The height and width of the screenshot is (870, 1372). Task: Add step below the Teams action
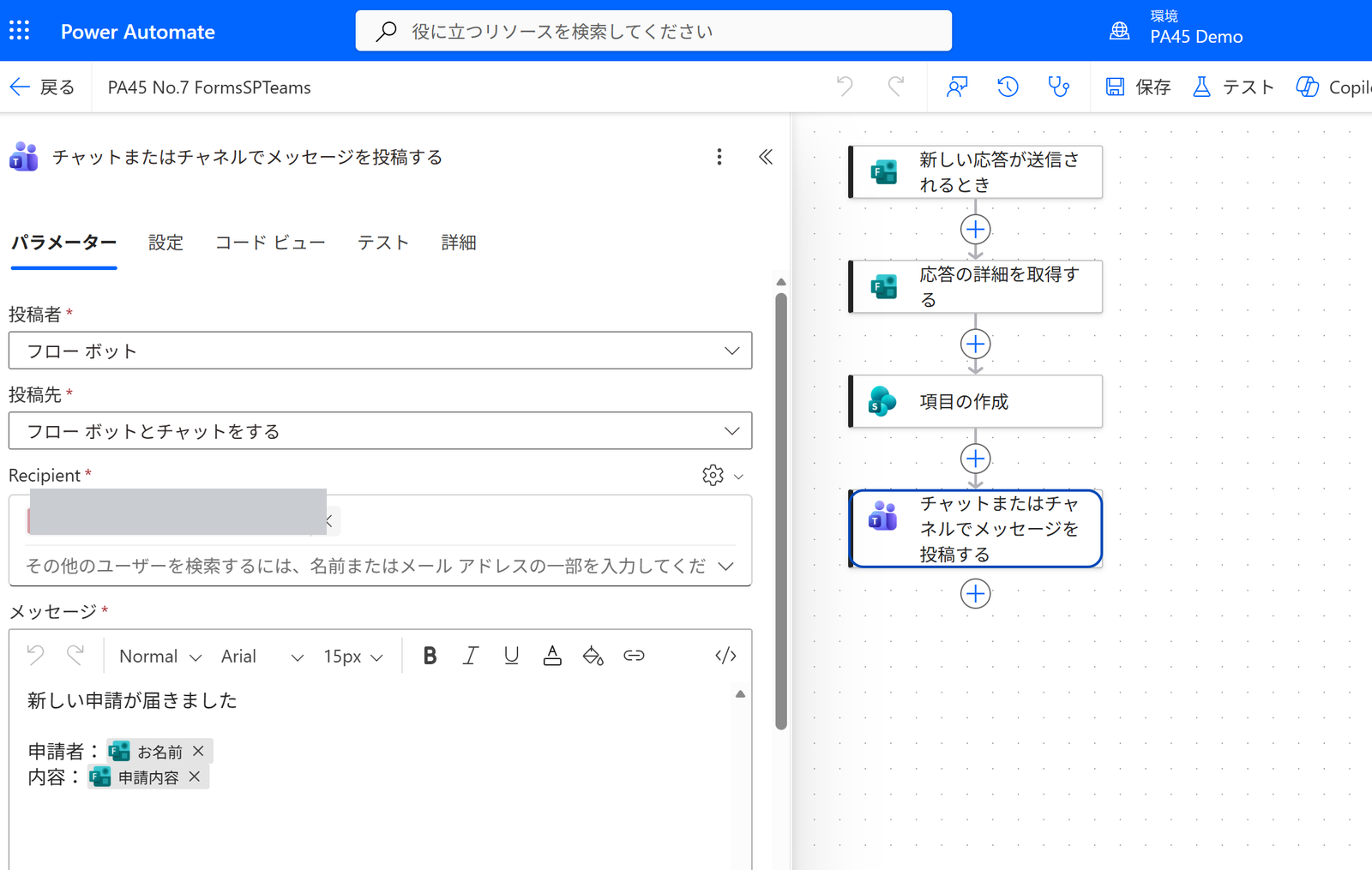pos(975,593)
